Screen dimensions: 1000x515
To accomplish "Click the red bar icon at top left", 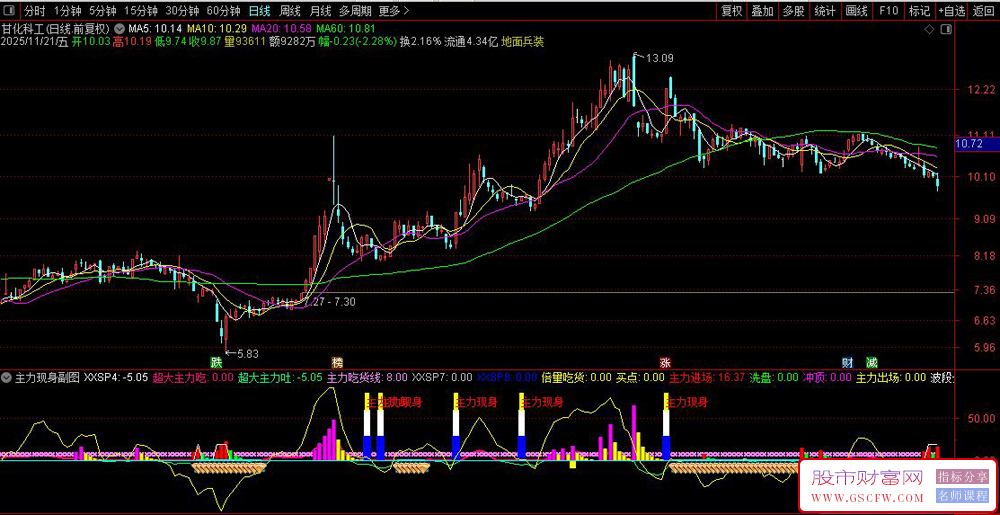I will [10, 11].
